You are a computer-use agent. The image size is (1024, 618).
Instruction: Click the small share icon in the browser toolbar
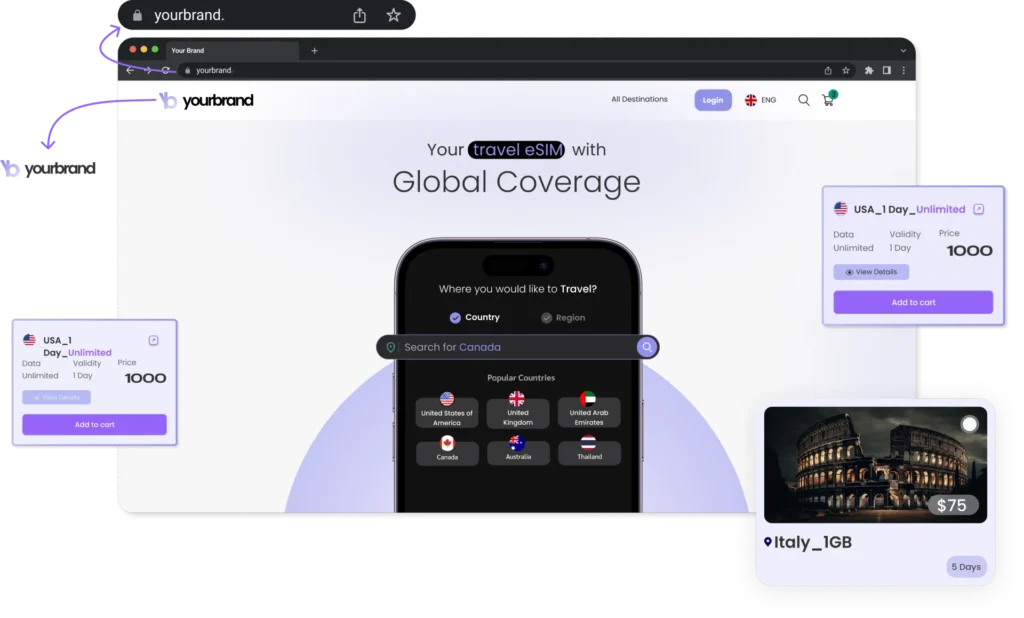(828, 71)
